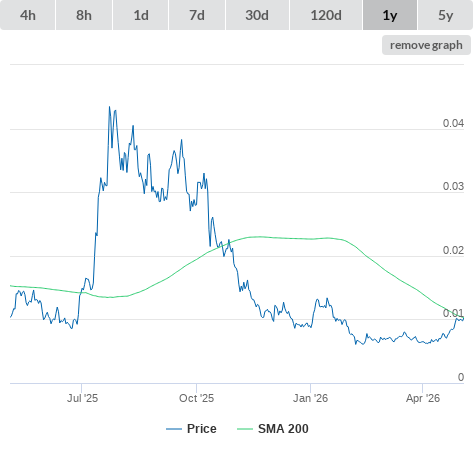
Task: Click the 0.04 y-axis label
Action: click(x=453, y=123)
